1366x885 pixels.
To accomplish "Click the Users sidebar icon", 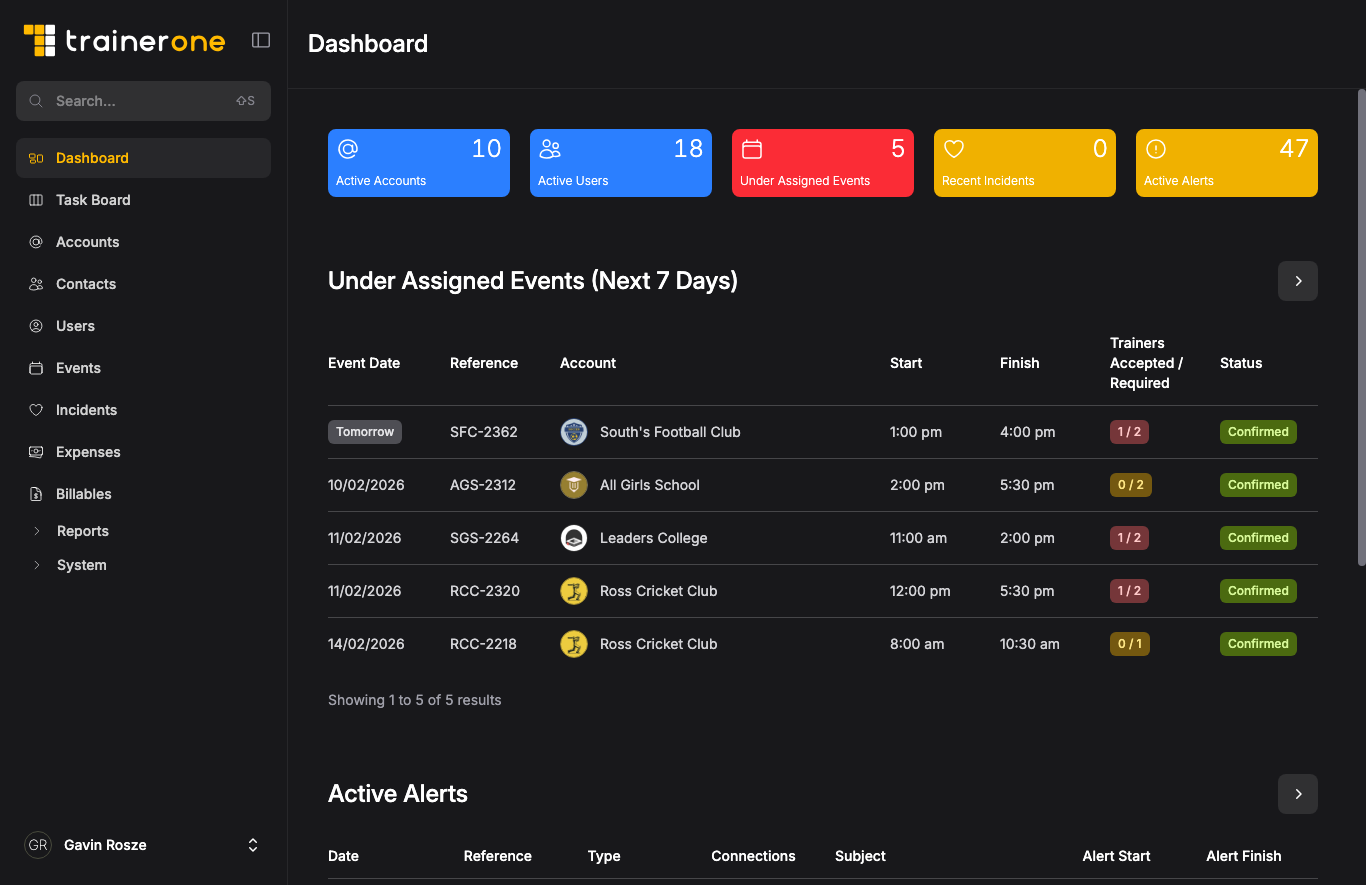I will (35, 326).
